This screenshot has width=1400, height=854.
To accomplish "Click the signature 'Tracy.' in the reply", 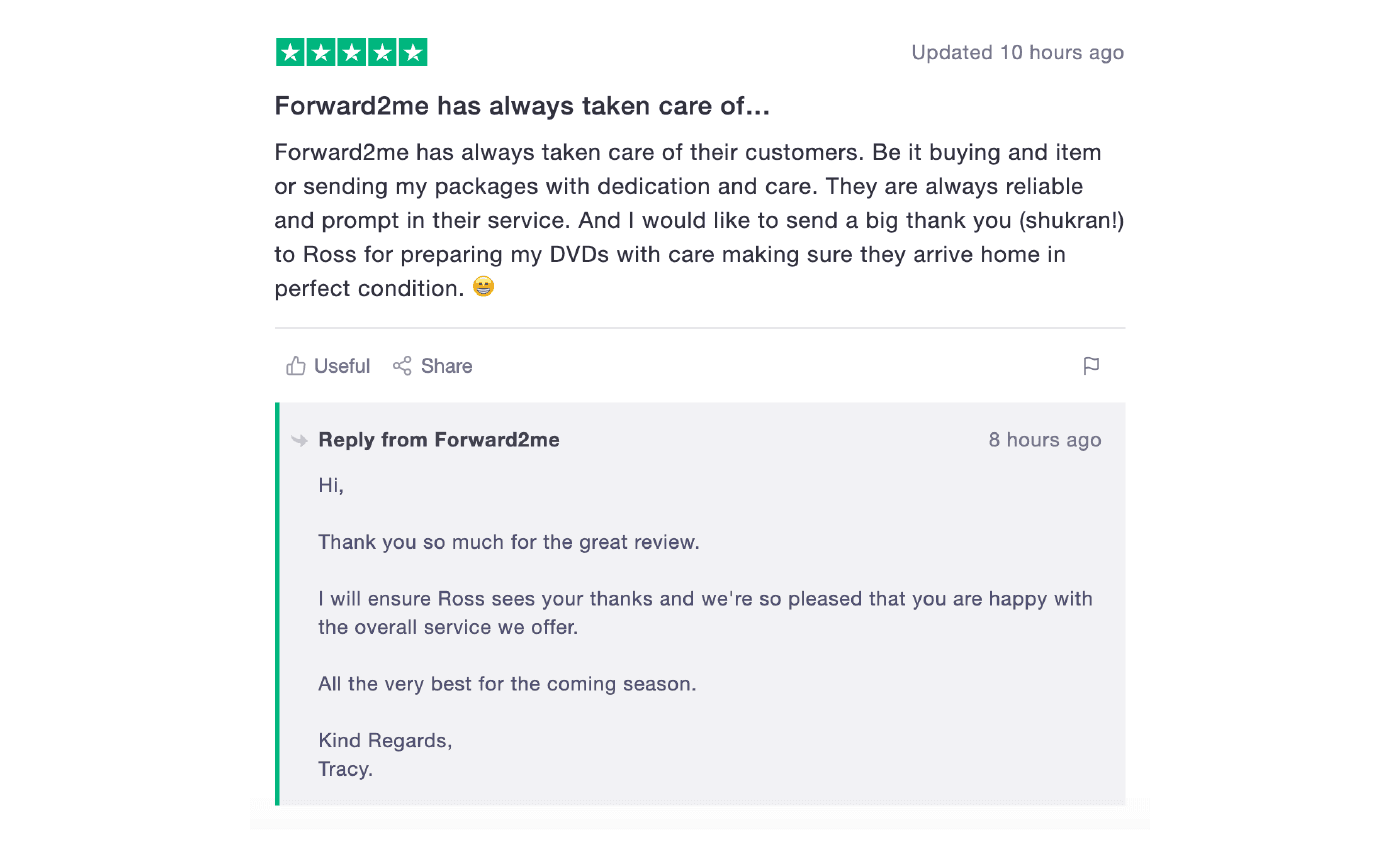I will 344,769.
